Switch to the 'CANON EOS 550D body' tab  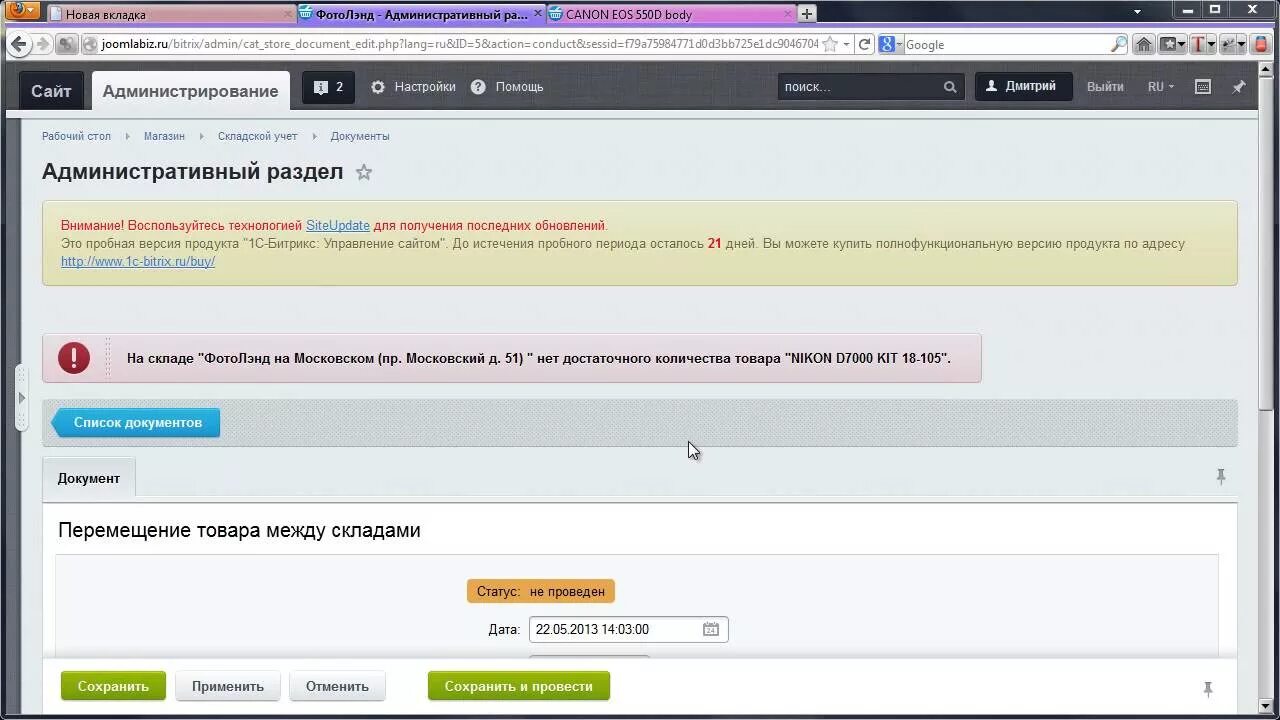click(670, 14)
